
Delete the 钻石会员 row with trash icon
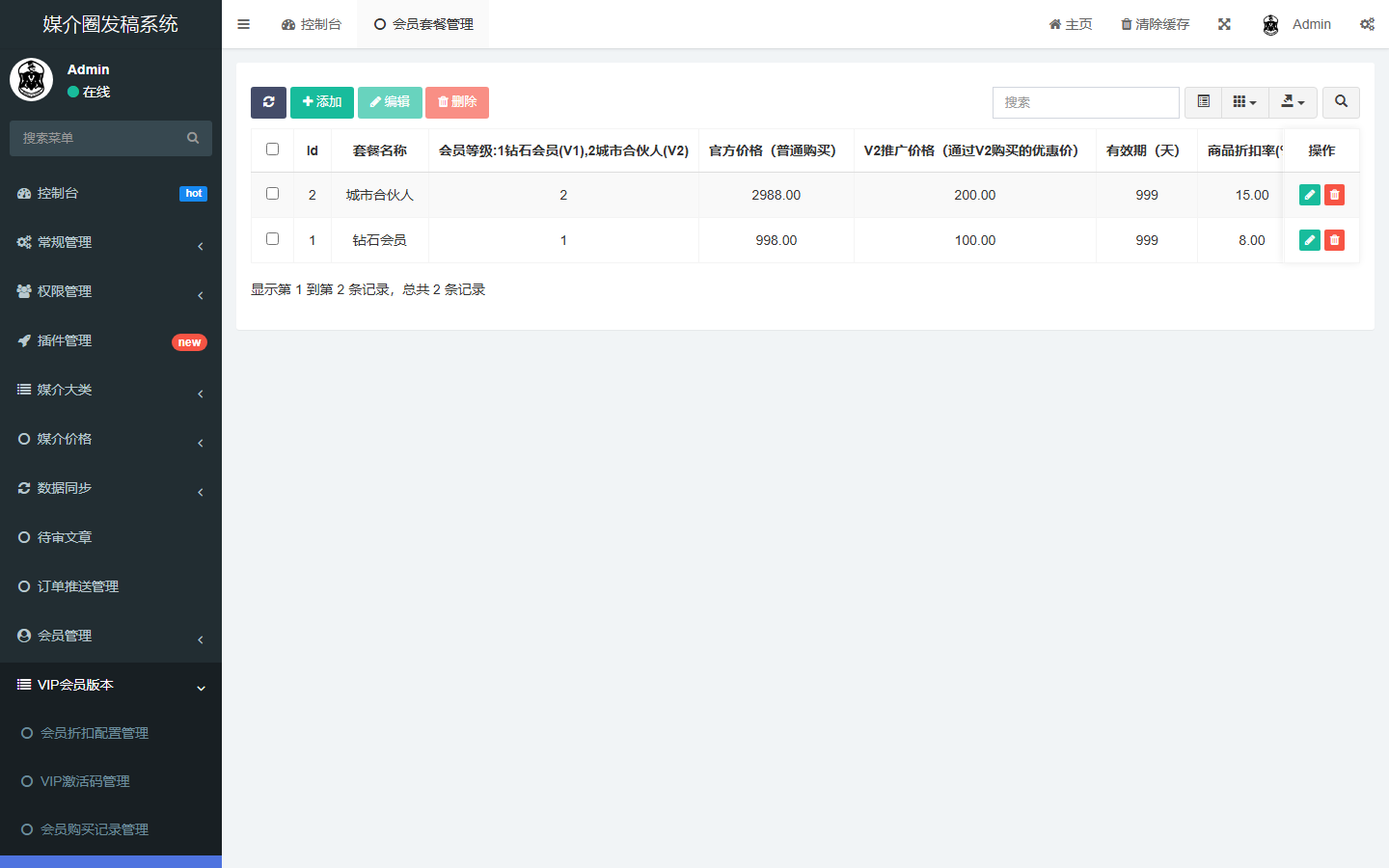(1334, 240)
